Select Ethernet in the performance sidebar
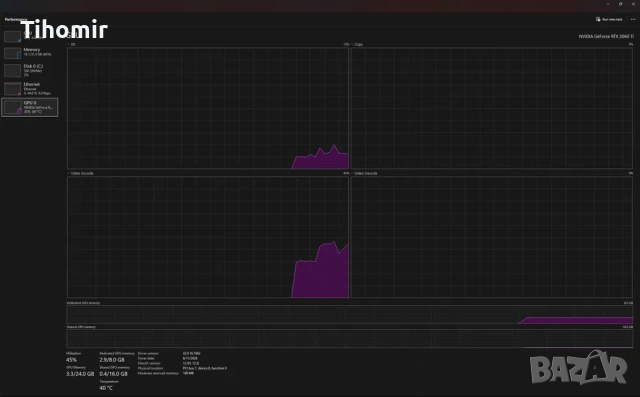Image resolution: width=640 pixels, height=397 pixels. [x=29, y=89]
